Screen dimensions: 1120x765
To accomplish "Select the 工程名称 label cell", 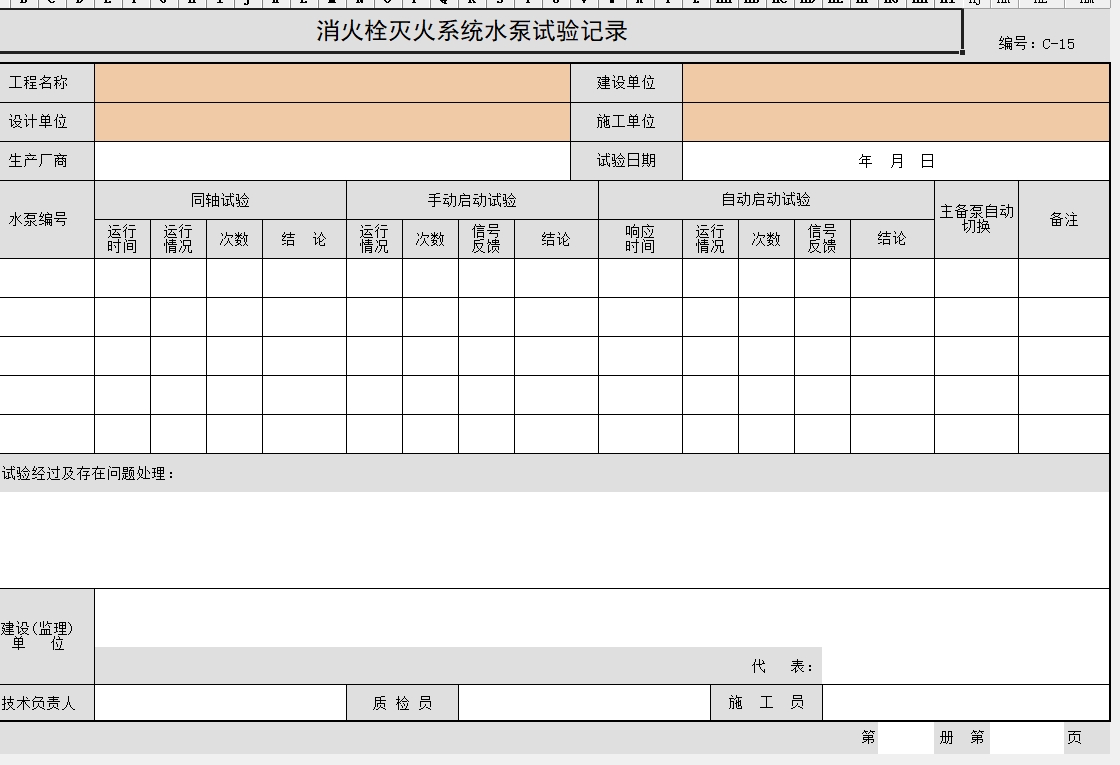I will click(46, 83).
